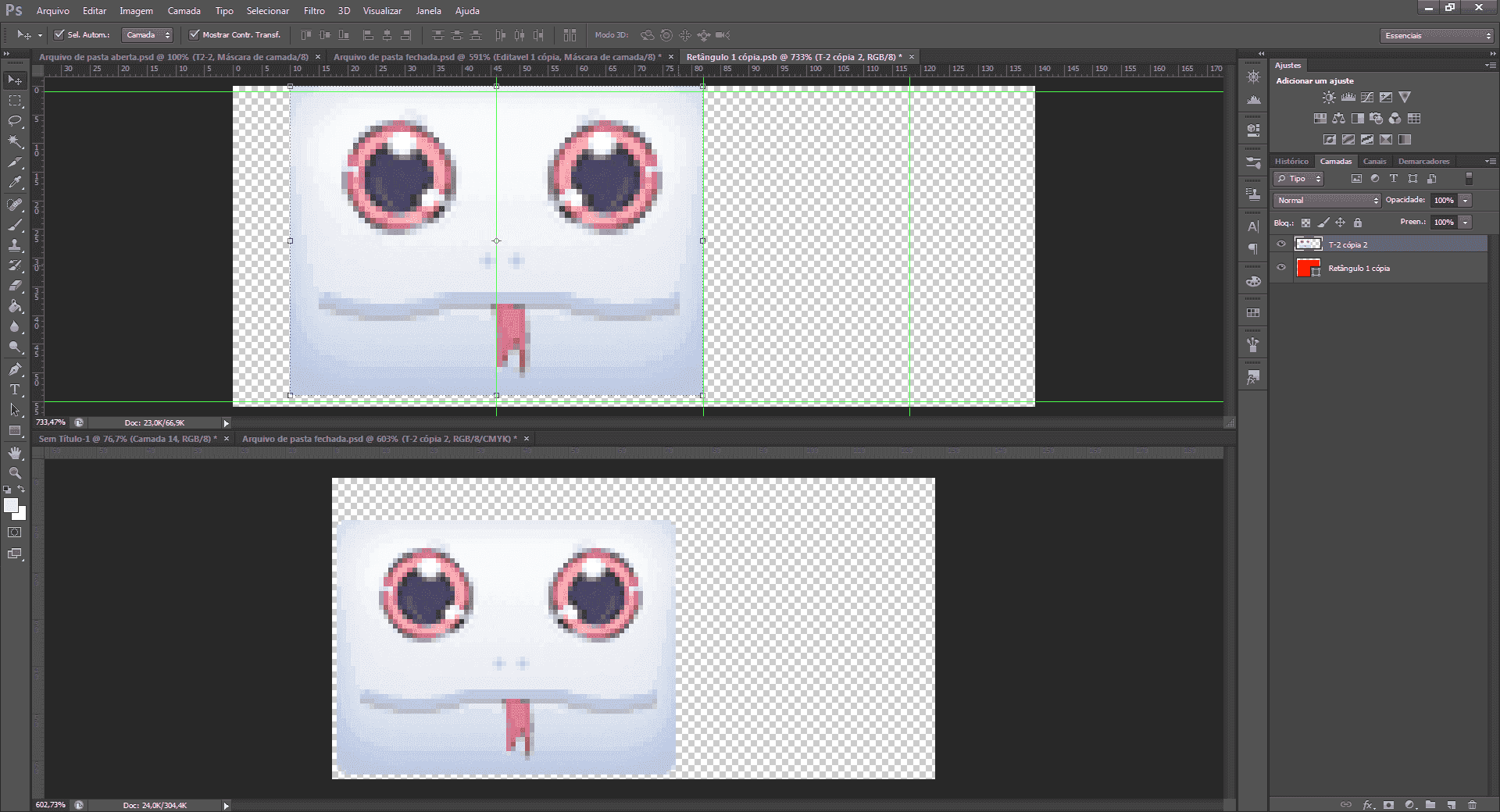The width and height of the screenshot is (1500, 812).
Task: Select the Rectangular Marquee tool
Action: click(15, 101)
